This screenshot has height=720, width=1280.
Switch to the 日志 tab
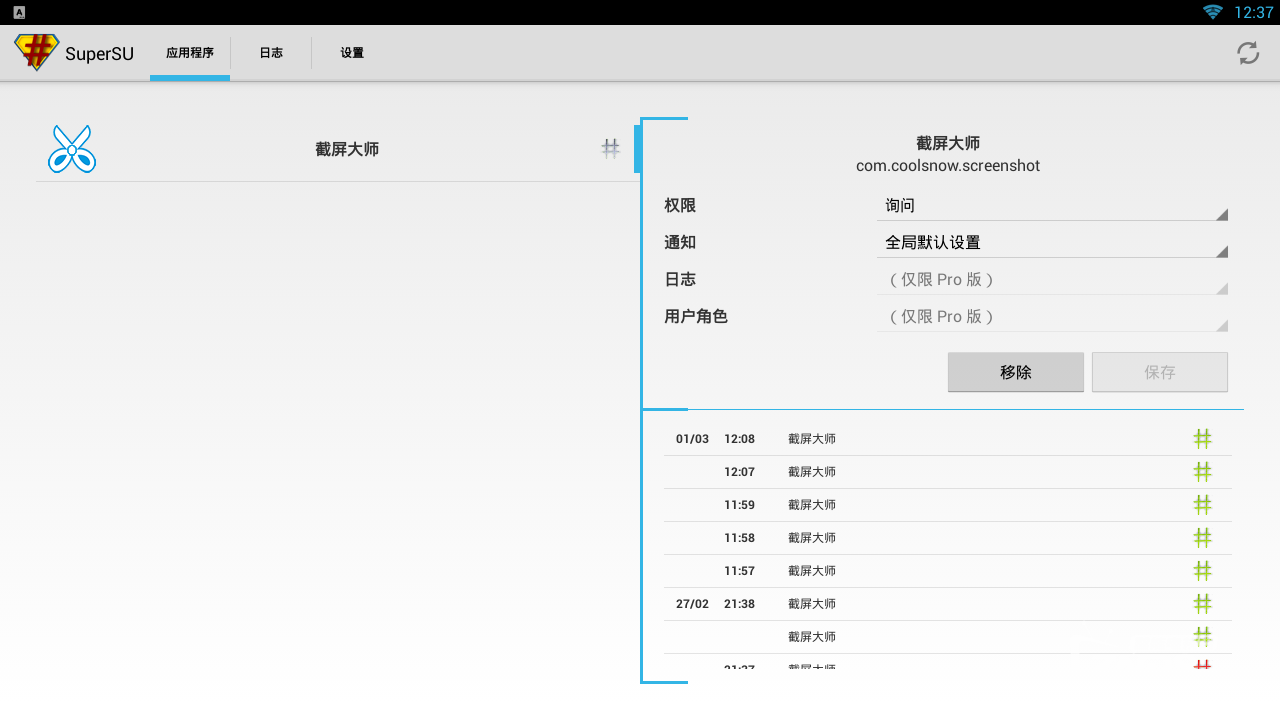(x=271, y=53)
